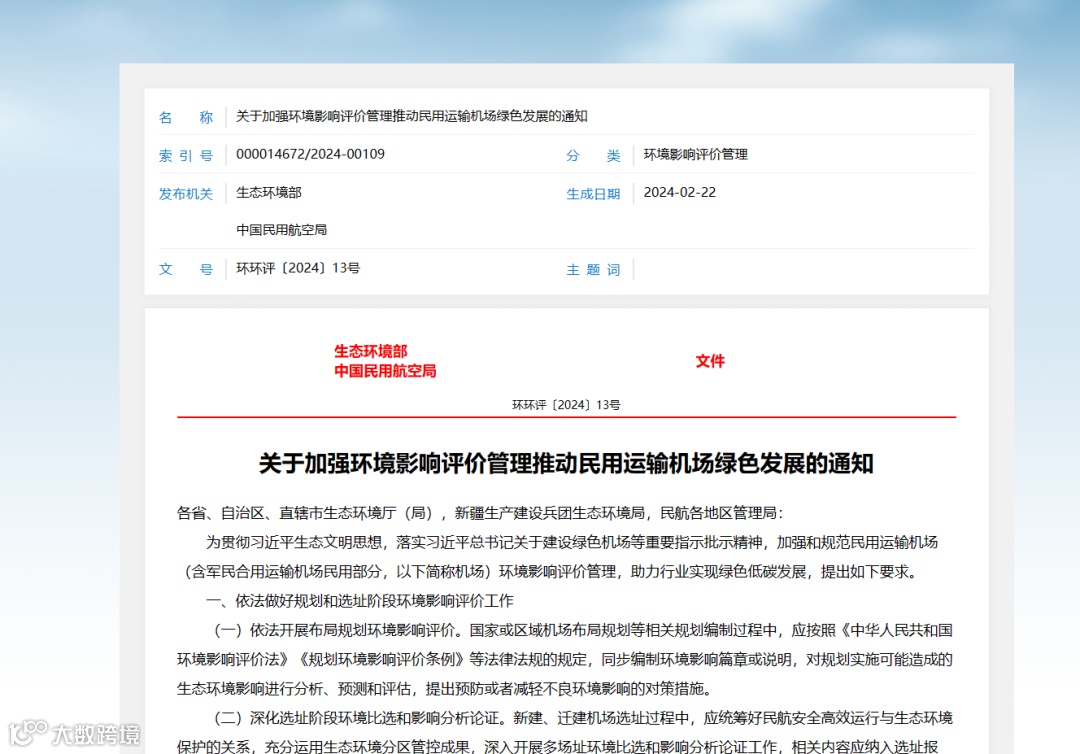Click the 文号 field label

pyautogui.click(x=186, y=269)
